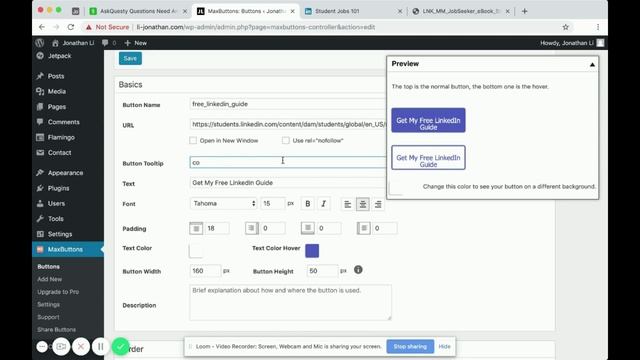
Task: Reload the page with refresh icon
Action: (71, 27)
